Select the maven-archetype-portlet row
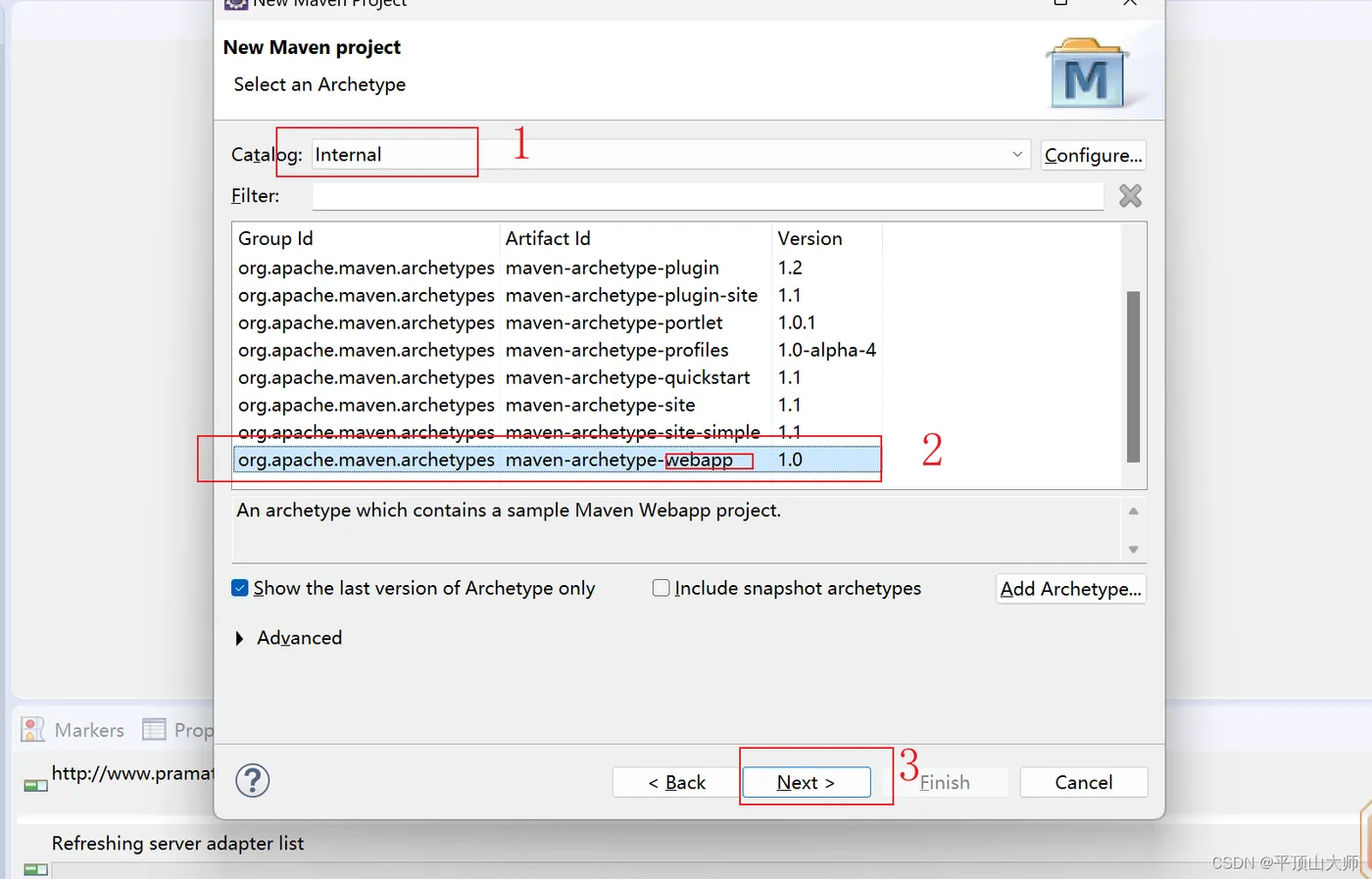The width and height of the screenshot is (1372, 879). (558, 322)
